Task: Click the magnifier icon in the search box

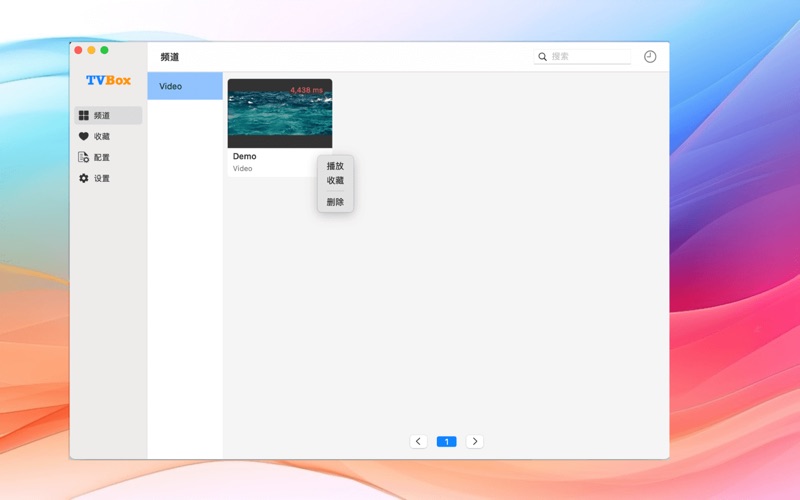Action: click(543, 57)
